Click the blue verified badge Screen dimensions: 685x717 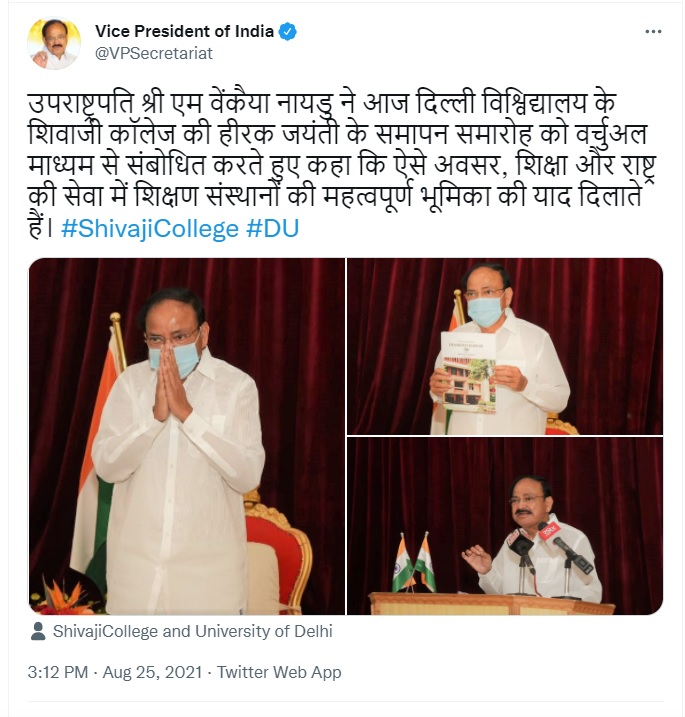[288, 32]
